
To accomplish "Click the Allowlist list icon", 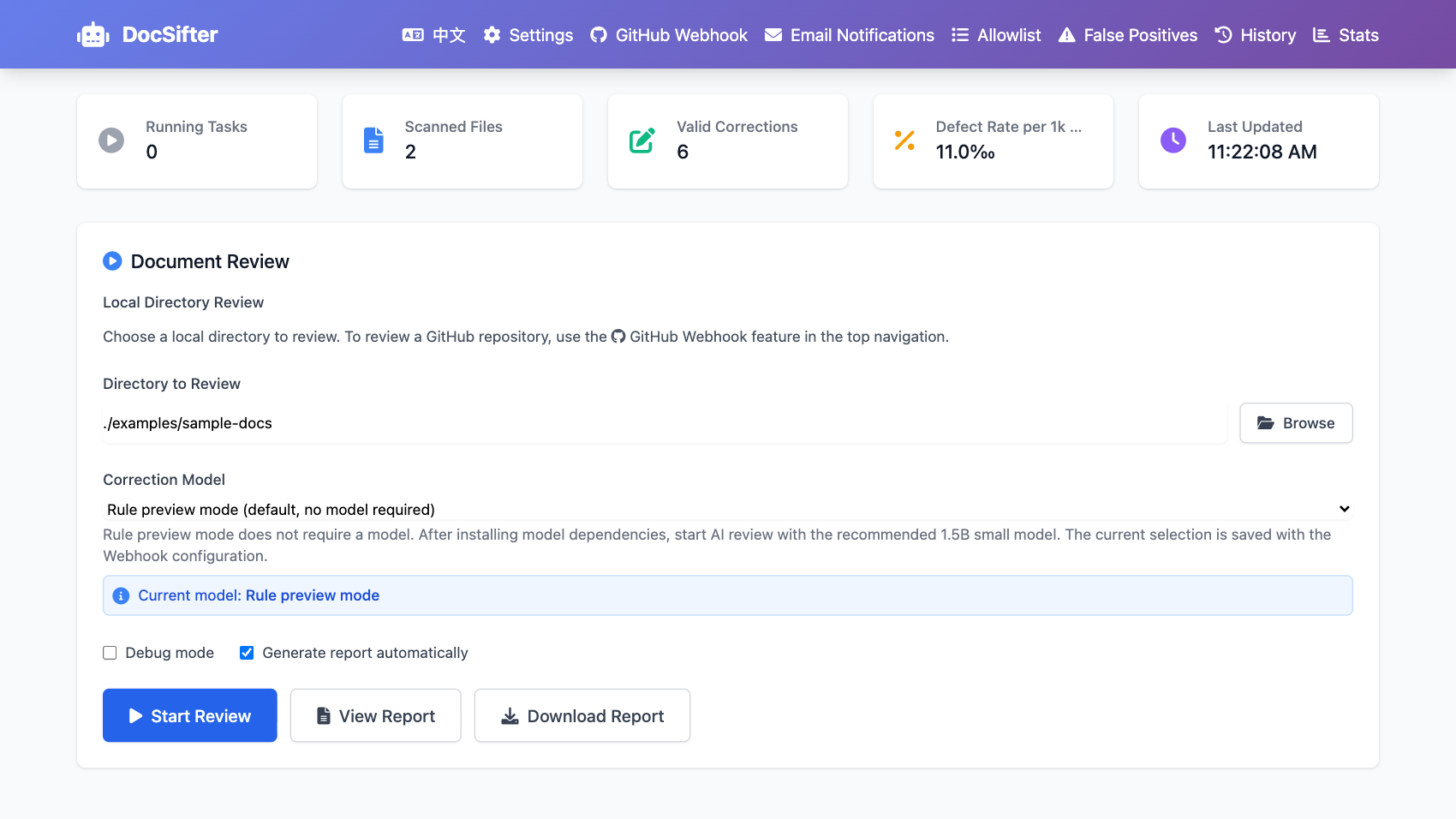I will tap(960, 35).
